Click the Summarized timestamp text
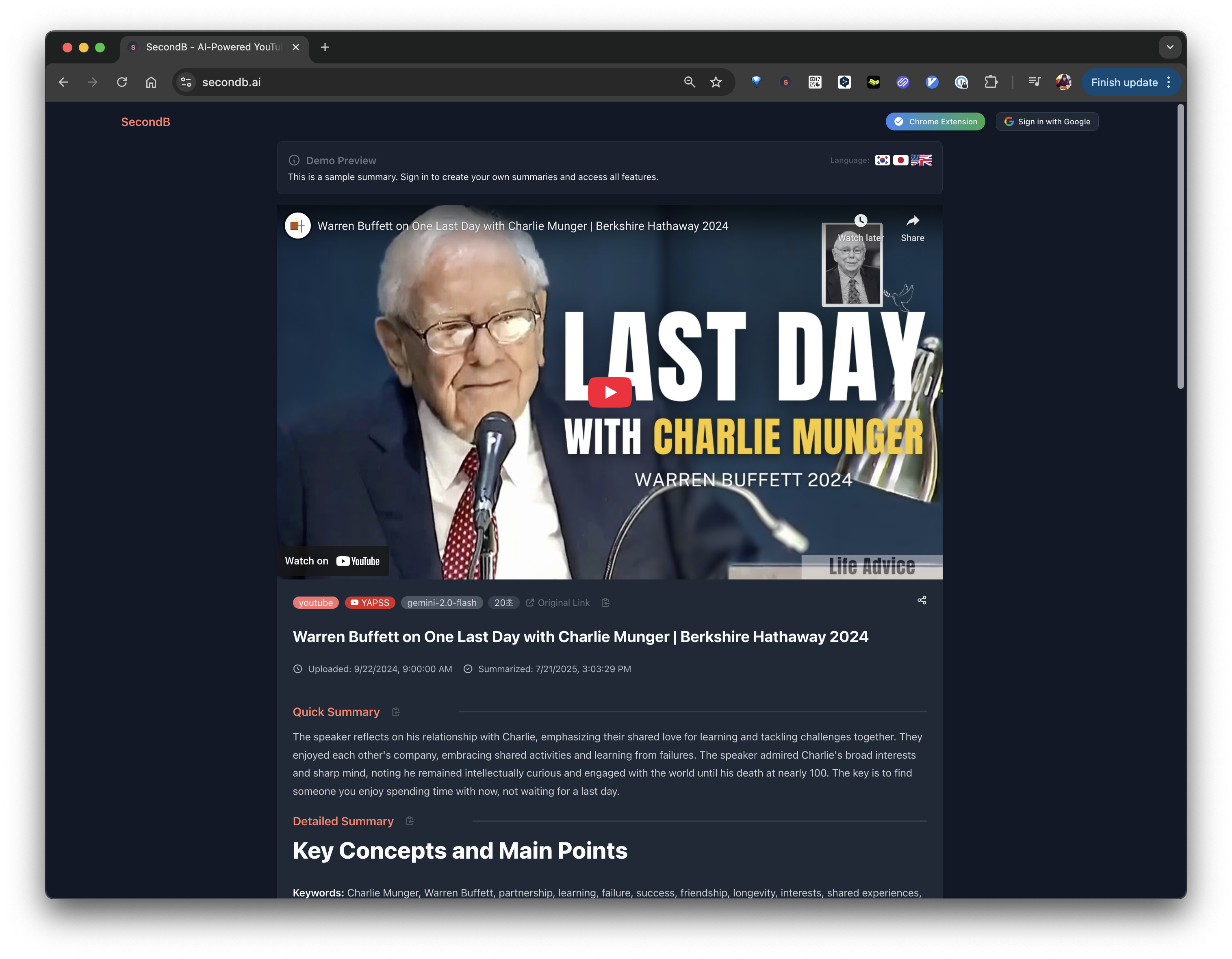 pyautogui.click(x=555, y=669)
